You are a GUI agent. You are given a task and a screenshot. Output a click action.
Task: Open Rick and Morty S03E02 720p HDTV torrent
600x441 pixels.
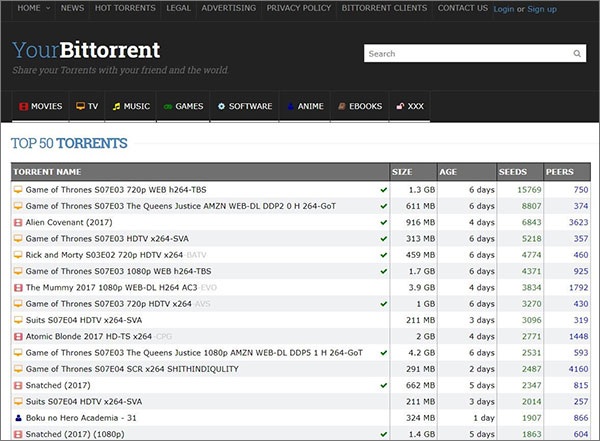pos(116,255)
